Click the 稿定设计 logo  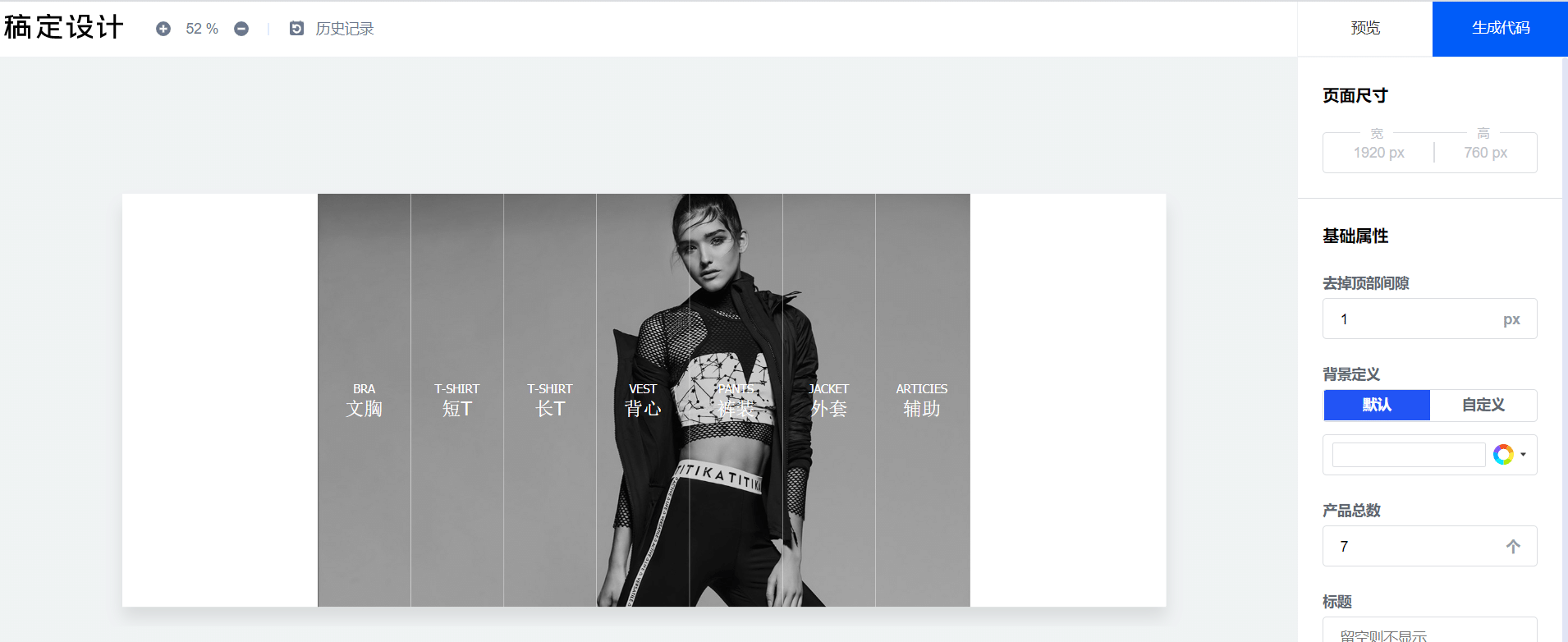pos(63,27)
